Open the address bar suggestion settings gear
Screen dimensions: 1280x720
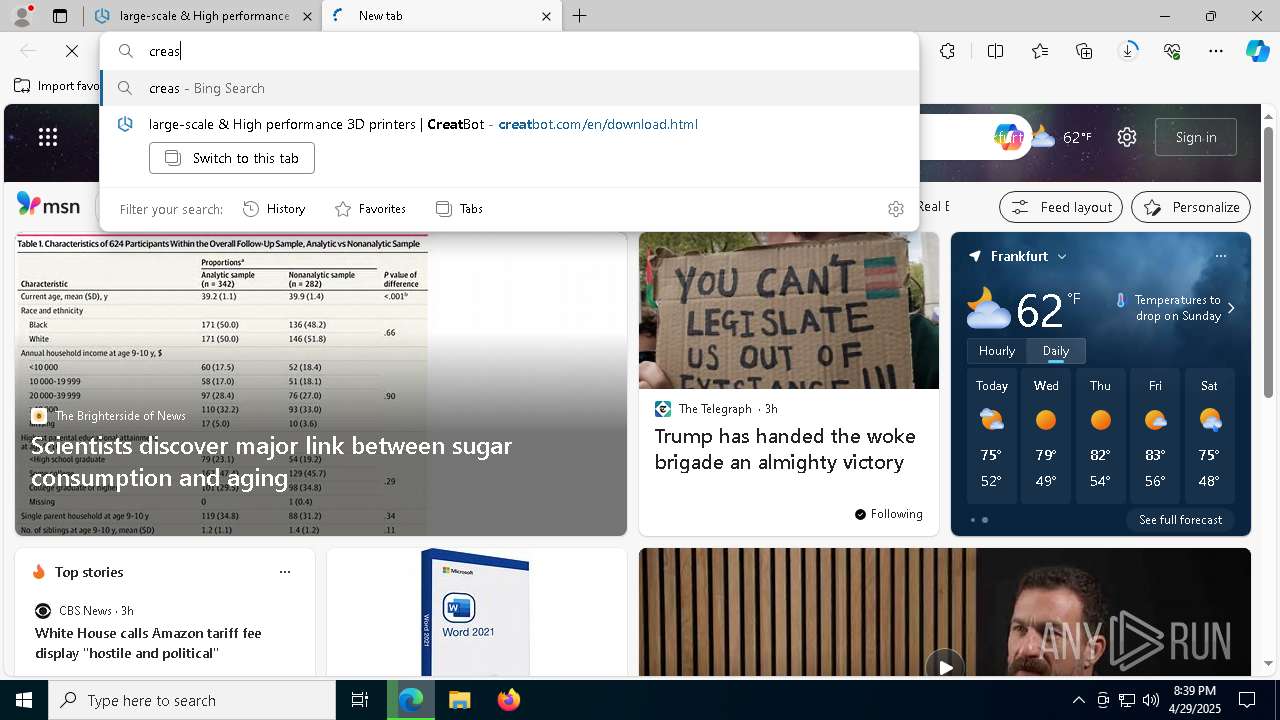coord(896,209)
